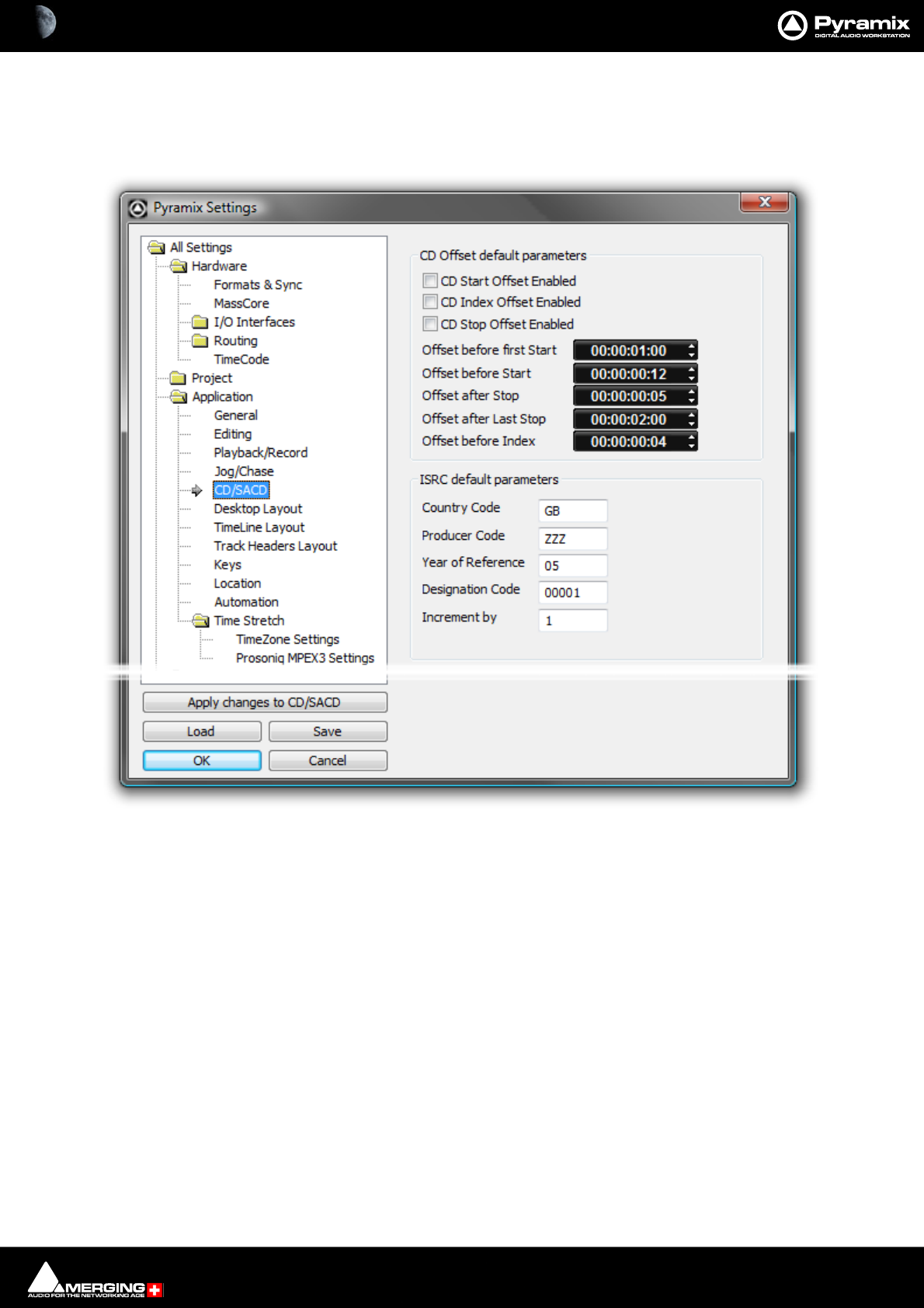This screenshot has width=924, height=1308.
Task: Close the Pyramix Settings dialog
Action: click(x=764, y=201)
